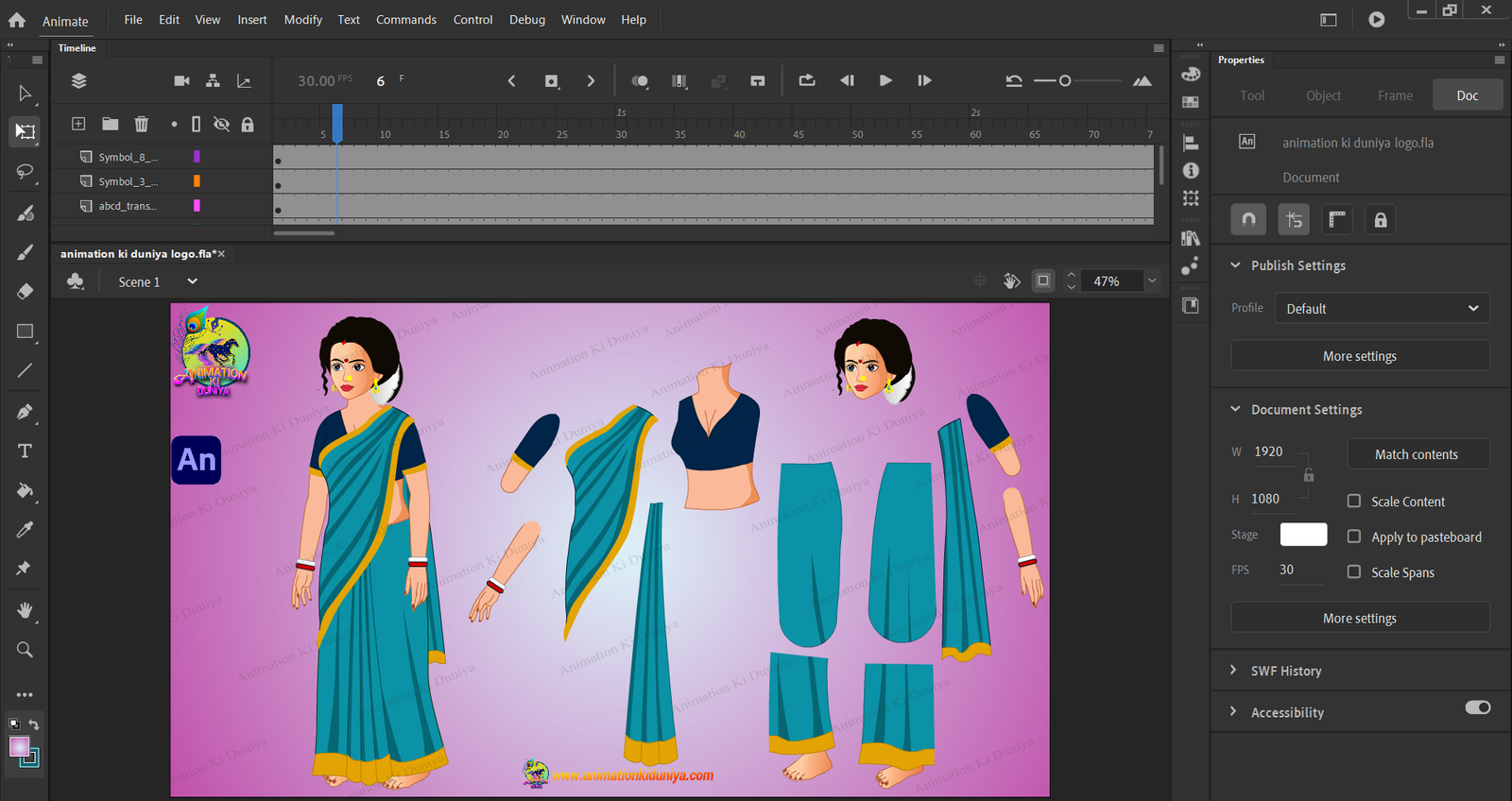Click the Onion Skin icon
This screenshot has height=801, width=1512.
[640, 81]
